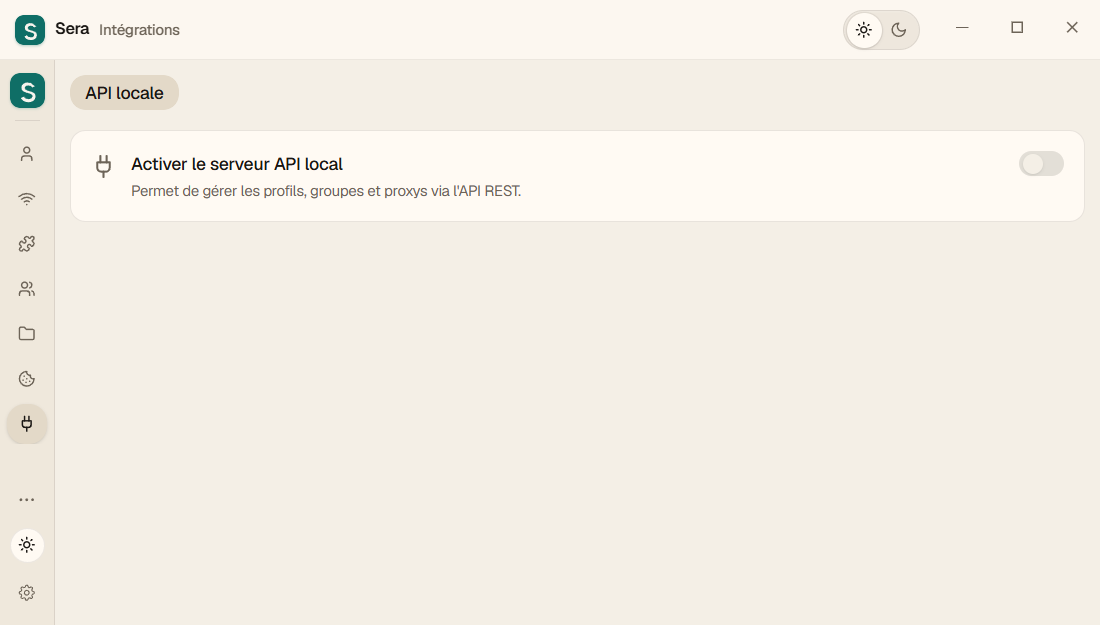Viewport: 1100px width, 625px height.
Task: Open settings via sidebar gear icon
Action: [x=27, y=593]
